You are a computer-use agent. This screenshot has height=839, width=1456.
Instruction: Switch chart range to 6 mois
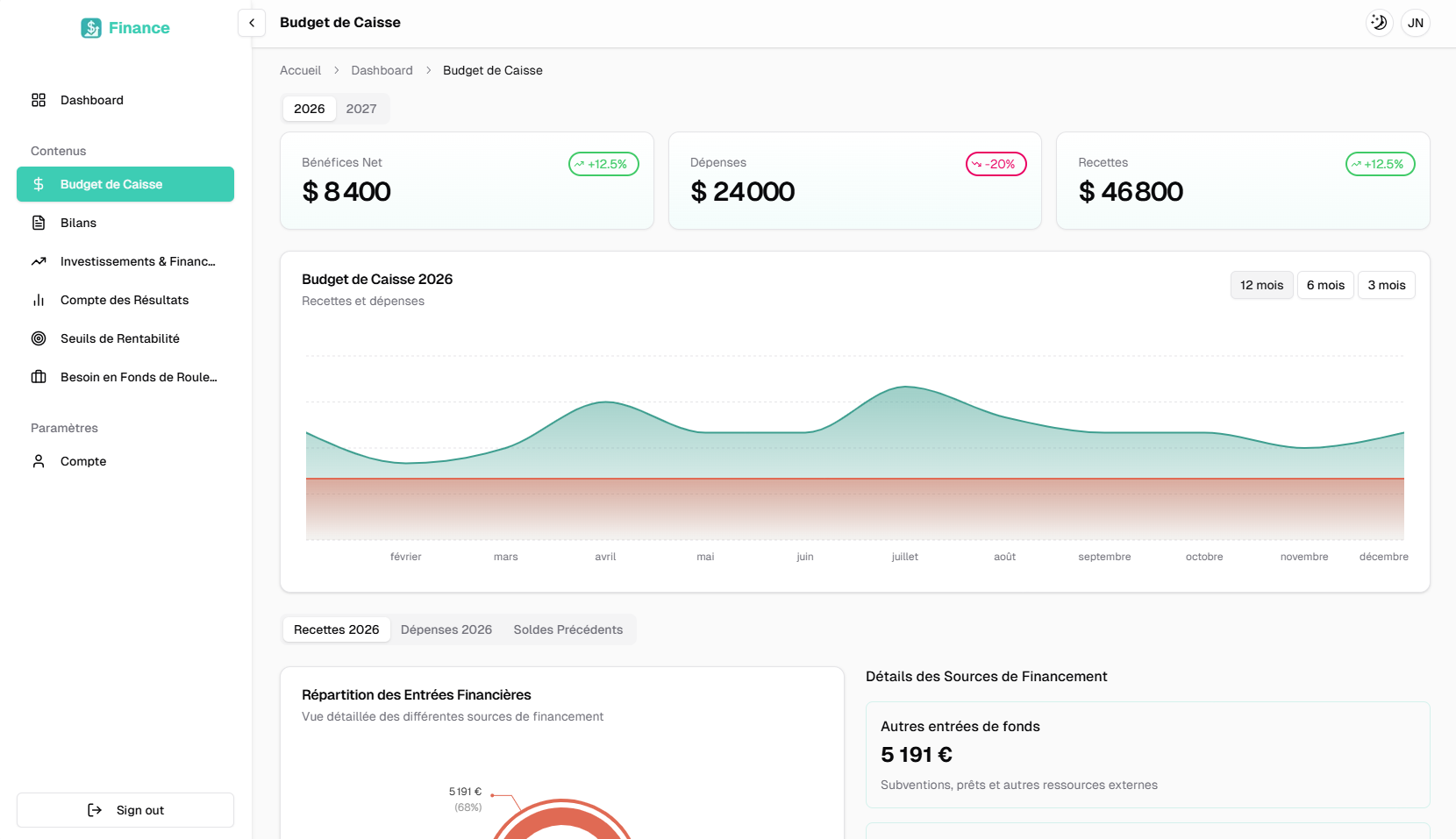coord(1325,285)
